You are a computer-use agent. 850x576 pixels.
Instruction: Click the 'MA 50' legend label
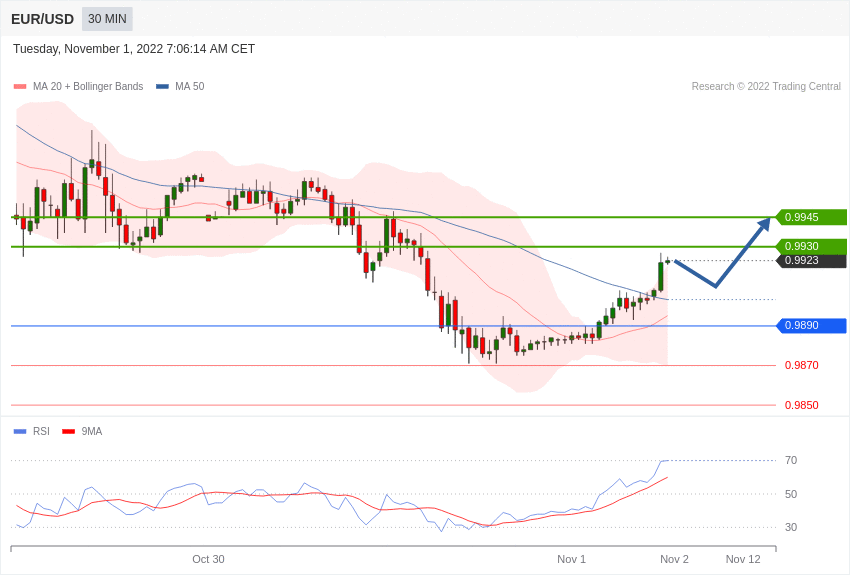[190, 86]
